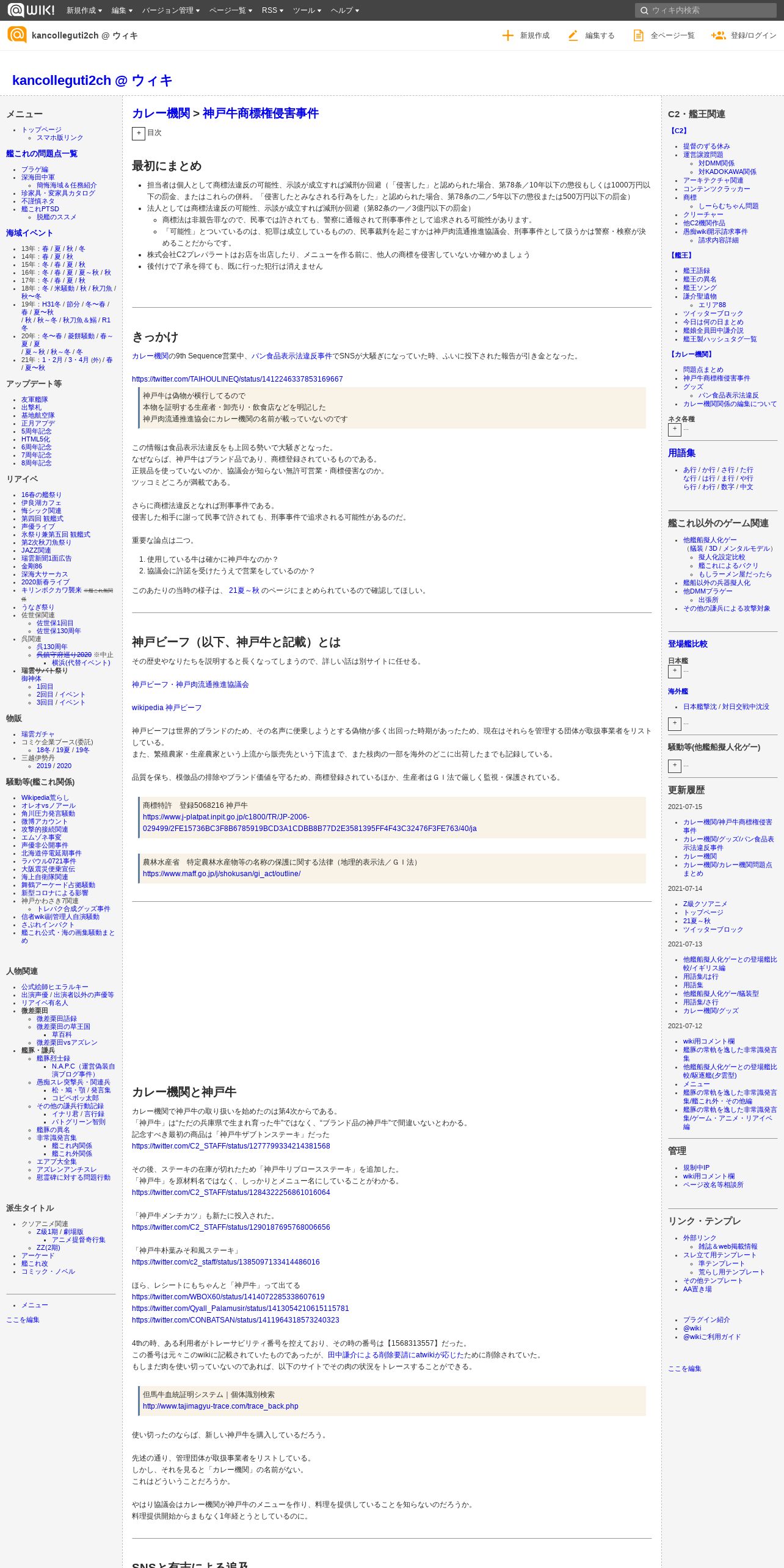Open the 神戸牛商標権侵害事件 title link

[x=261, y=113]
